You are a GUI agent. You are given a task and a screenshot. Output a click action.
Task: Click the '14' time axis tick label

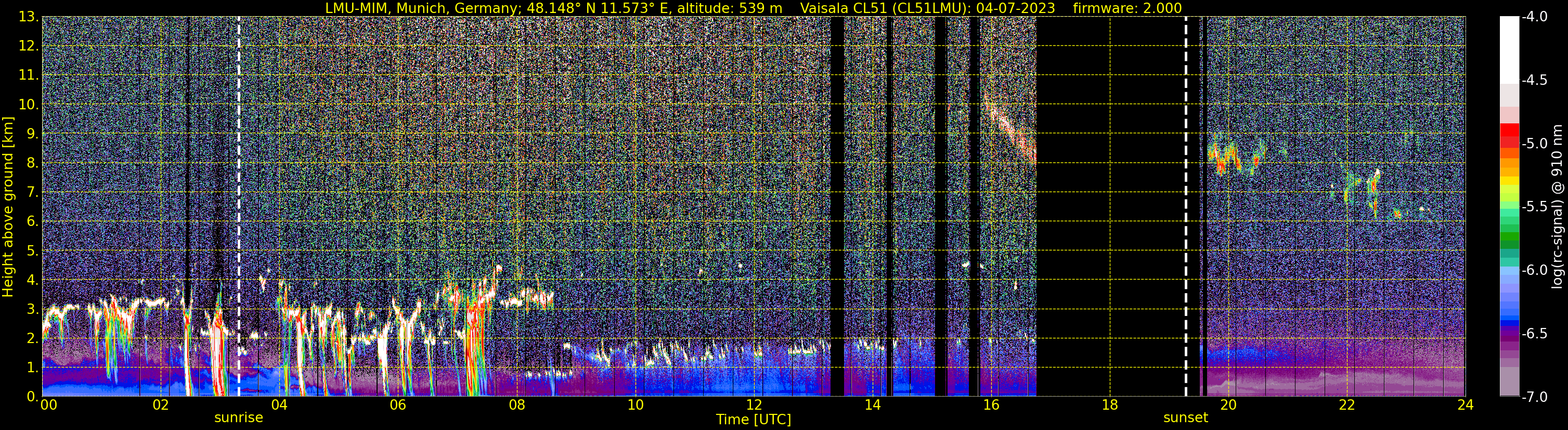pyautogui.click(x=872, y=405)
